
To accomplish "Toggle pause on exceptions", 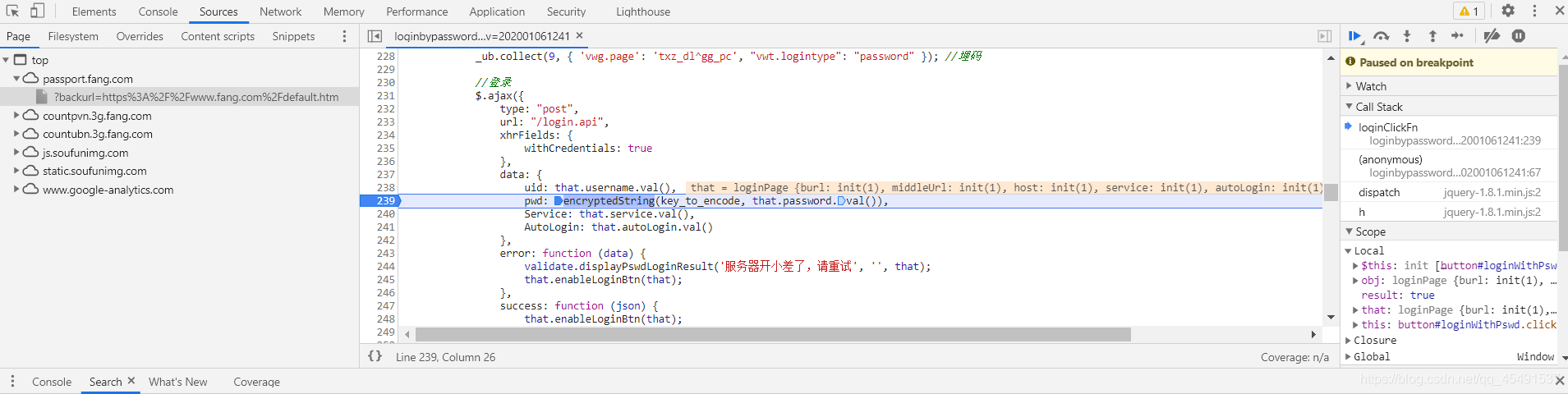I will pyautogui.click(x=1519, y=36).
